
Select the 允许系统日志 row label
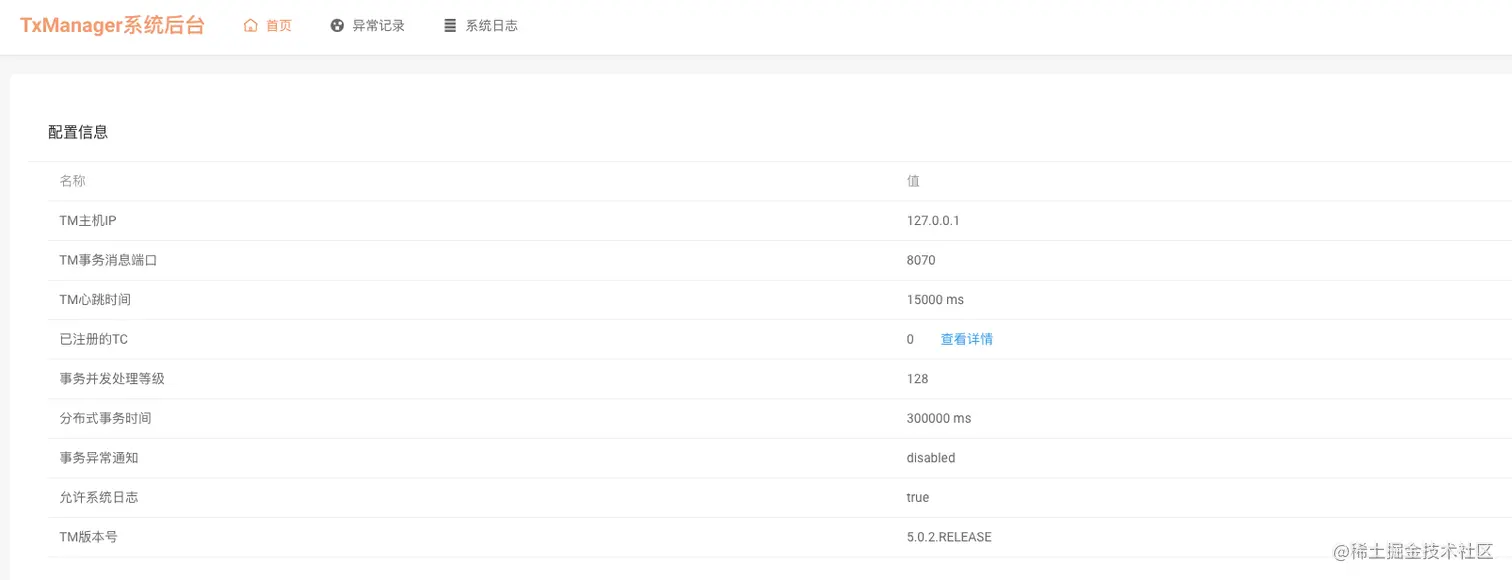[98, 497]
